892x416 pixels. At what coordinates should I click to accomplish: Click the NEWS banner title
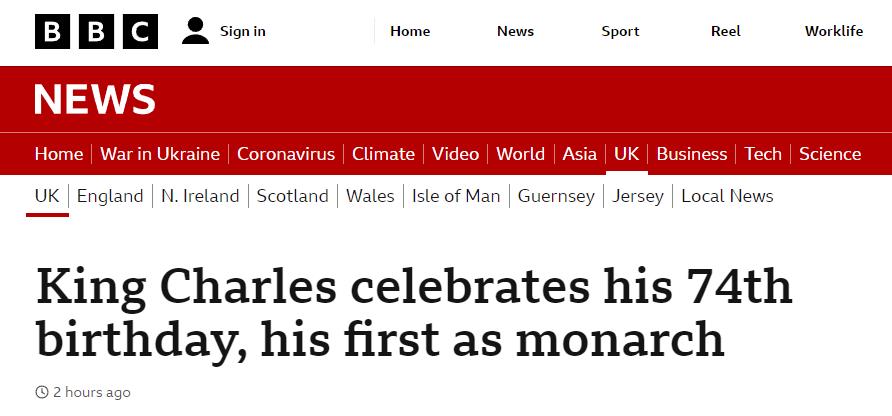coord(95,99)
